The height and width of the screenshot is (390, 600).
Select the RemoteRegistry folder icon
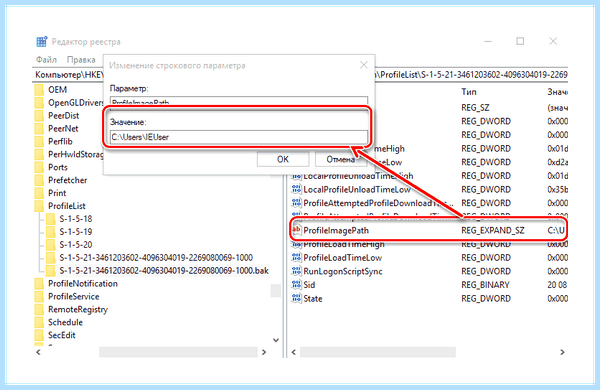point(39,310)
